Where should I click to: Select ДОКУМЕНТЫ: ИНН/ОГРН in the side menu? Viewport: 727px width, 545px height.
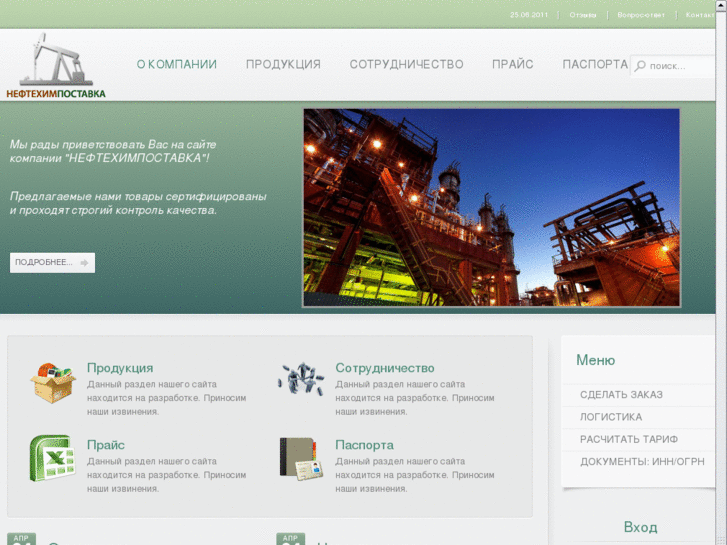[642, 462]
